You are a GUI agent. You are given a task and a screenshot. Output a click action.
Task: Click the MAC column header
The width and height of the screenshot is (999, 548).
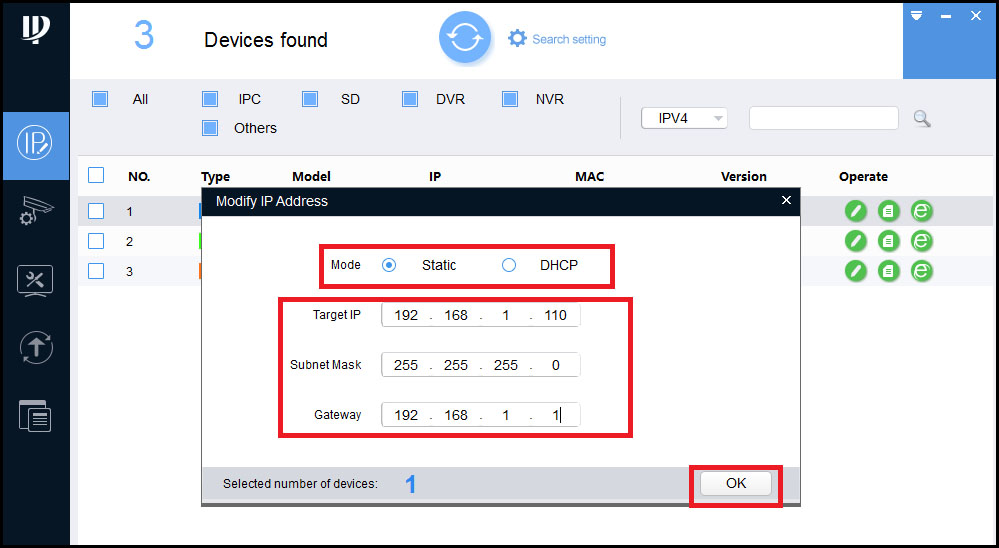[590, 177]
